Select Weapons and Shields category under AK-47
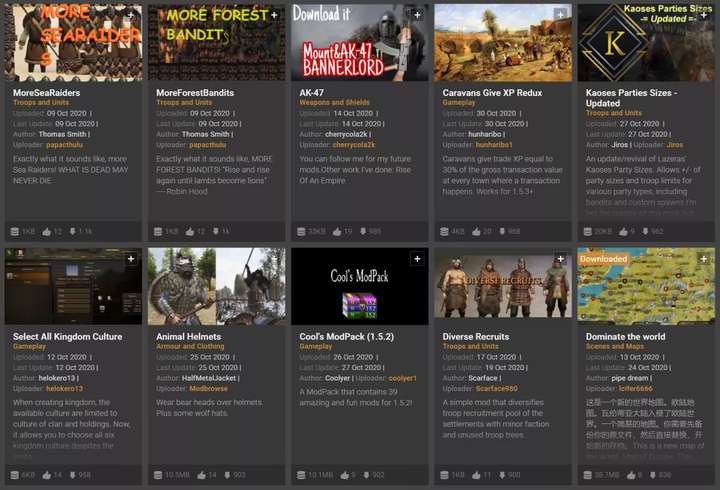The width and height of the screenshot is (720, 490). (x=334, y=102)
